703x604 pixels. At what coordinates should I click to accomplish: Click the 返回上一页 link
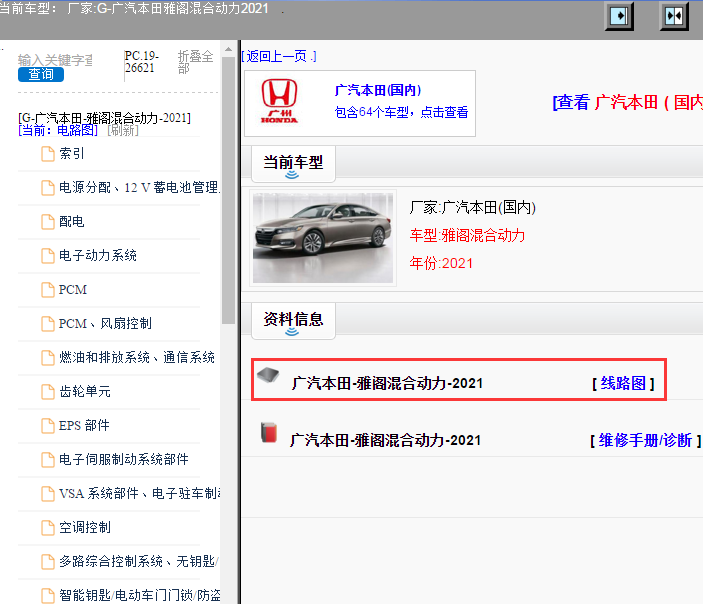278,56
